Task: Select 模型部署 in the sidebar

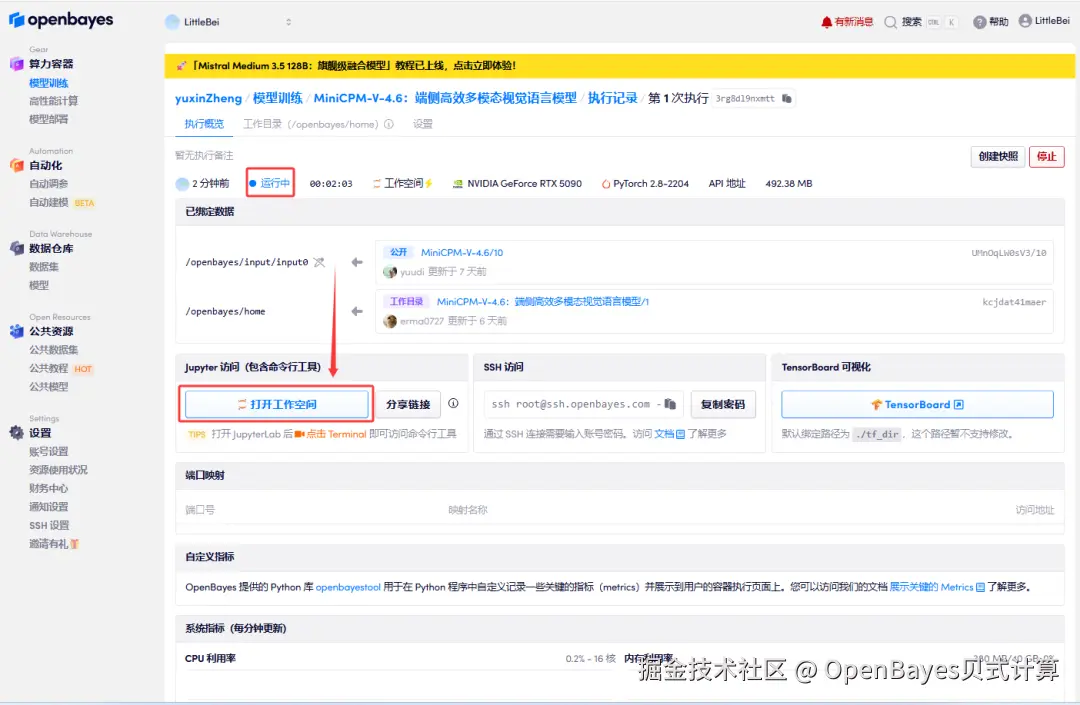Action: 48,119
